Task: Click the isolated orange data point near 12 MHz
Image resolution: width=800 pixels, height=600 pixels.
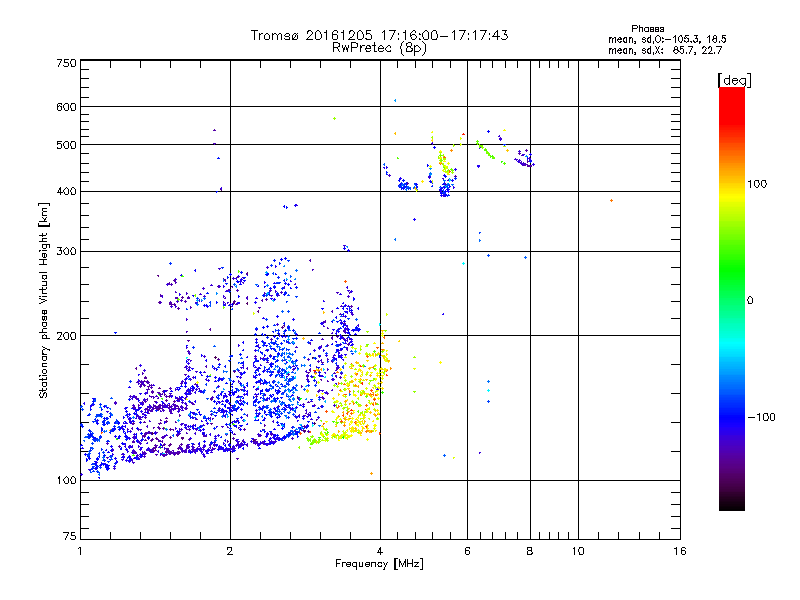Action: pos(611,201)
